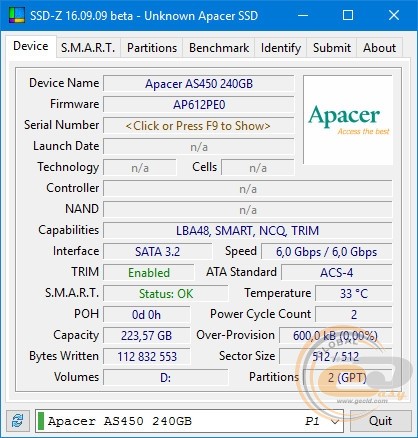Click the Sector Size value 512 / 512
The image size is (418, 438).
pos(335,357)
